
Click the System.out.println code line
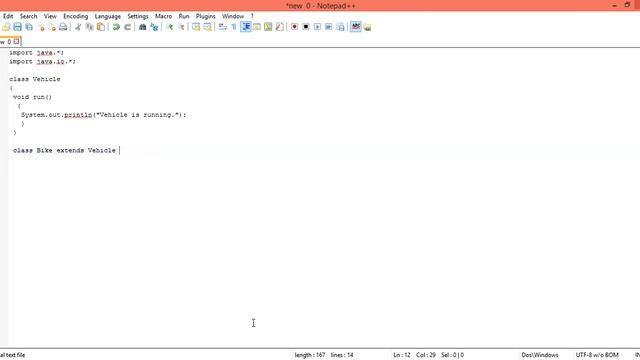click(104, 115)
